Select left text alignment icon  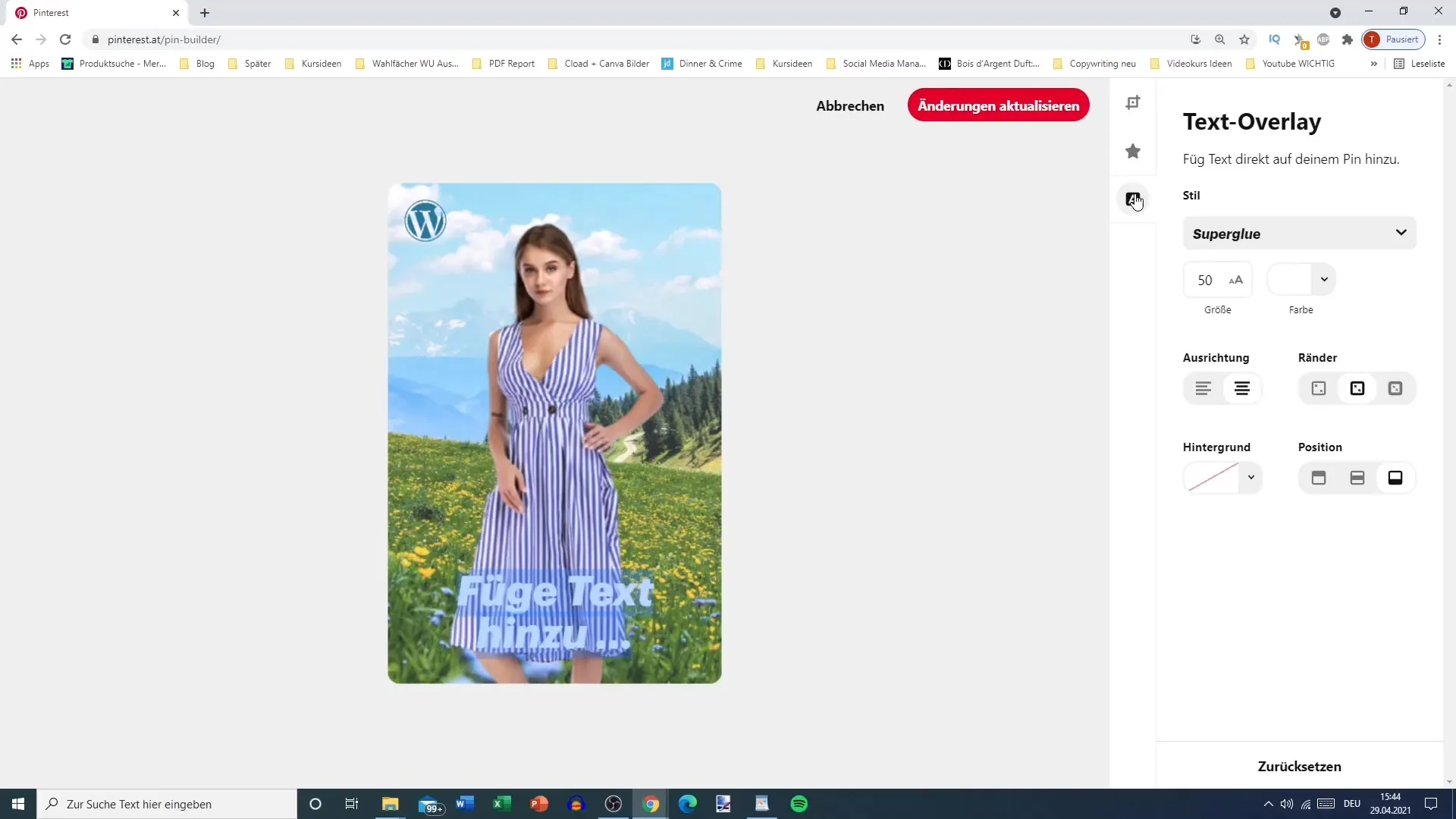(1206, 388)
